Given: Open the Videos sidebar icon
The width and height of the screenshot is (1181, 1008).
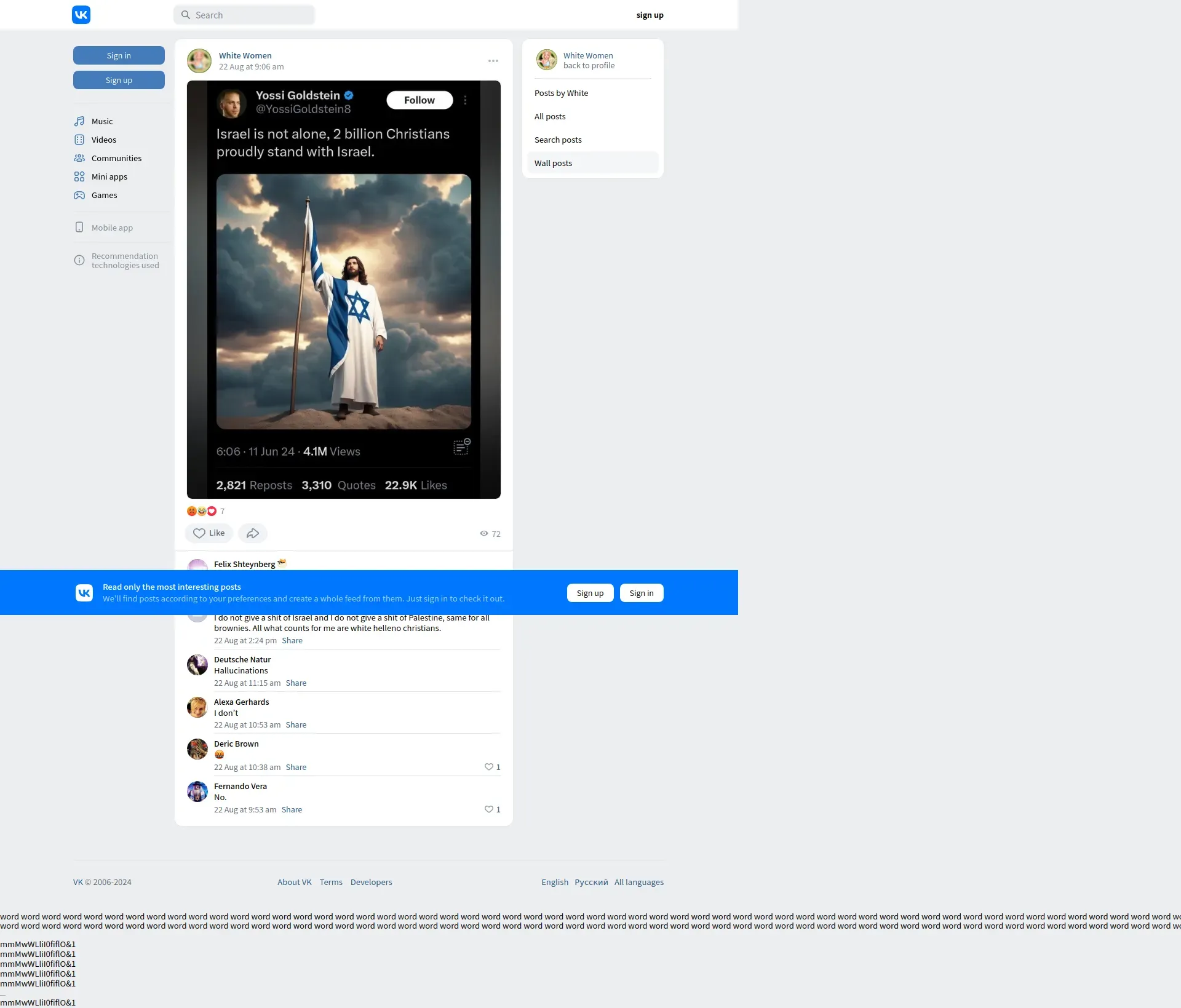Looking at the screenshot, I should [79, 140].
